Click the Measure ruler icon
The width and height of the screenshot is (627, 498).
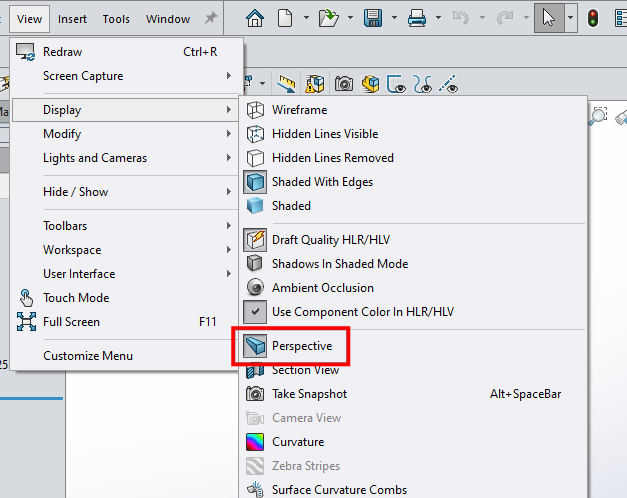point(287,85)
